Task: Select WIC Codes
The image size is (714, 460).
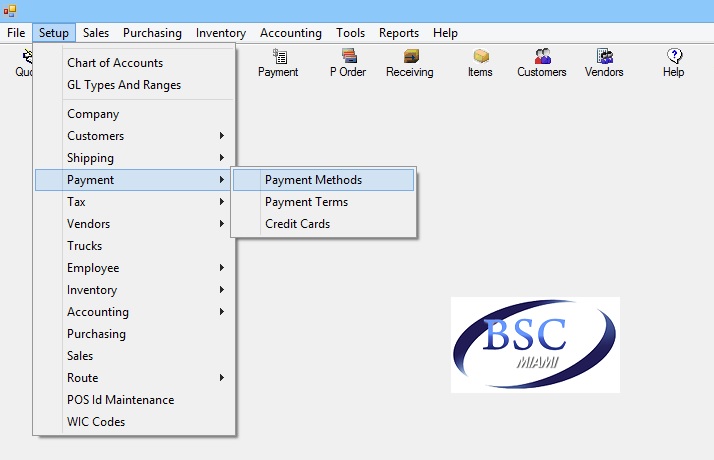Action: click(134, 422)
